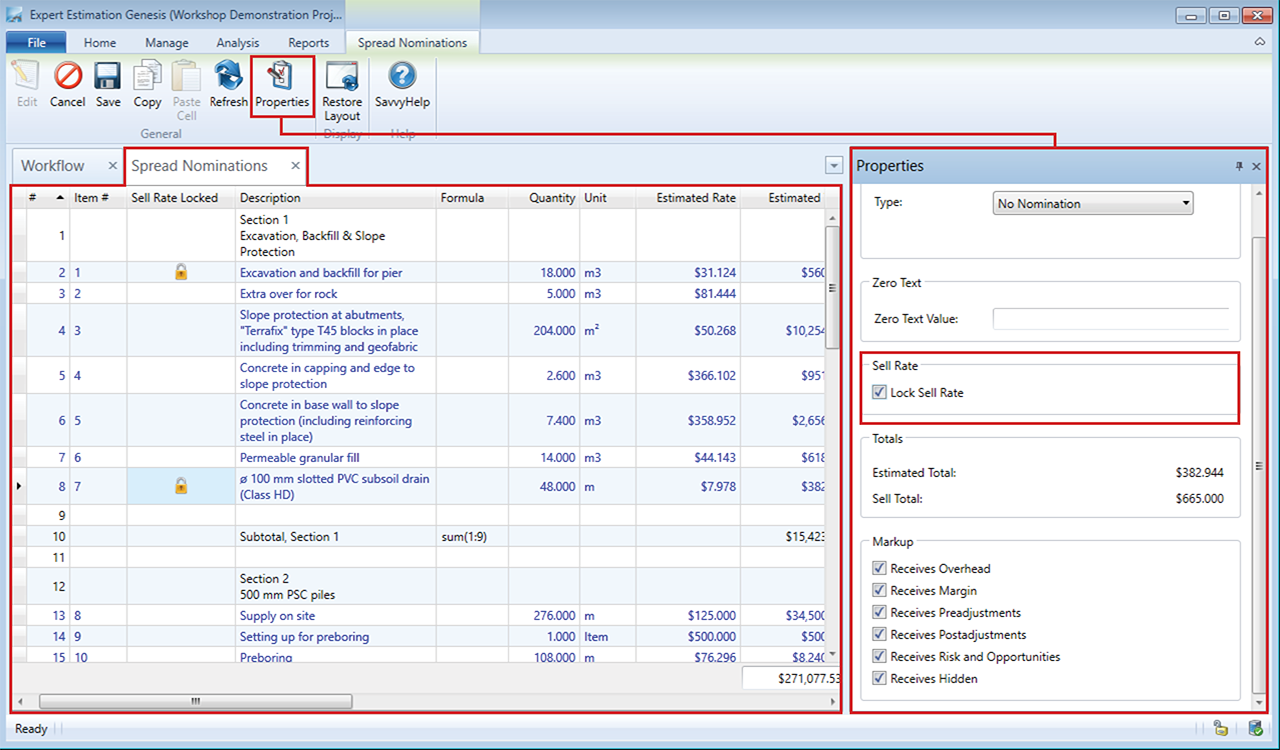Click the Zero Text Value input field
The image size is (1280, 750).
tap(1110, 319)
